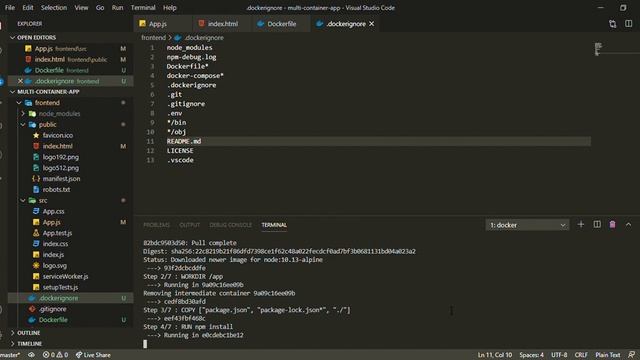Click Ln 11, Col 10 in status bar
Viewport: 640px width, 360px height.
coord(495,355)
